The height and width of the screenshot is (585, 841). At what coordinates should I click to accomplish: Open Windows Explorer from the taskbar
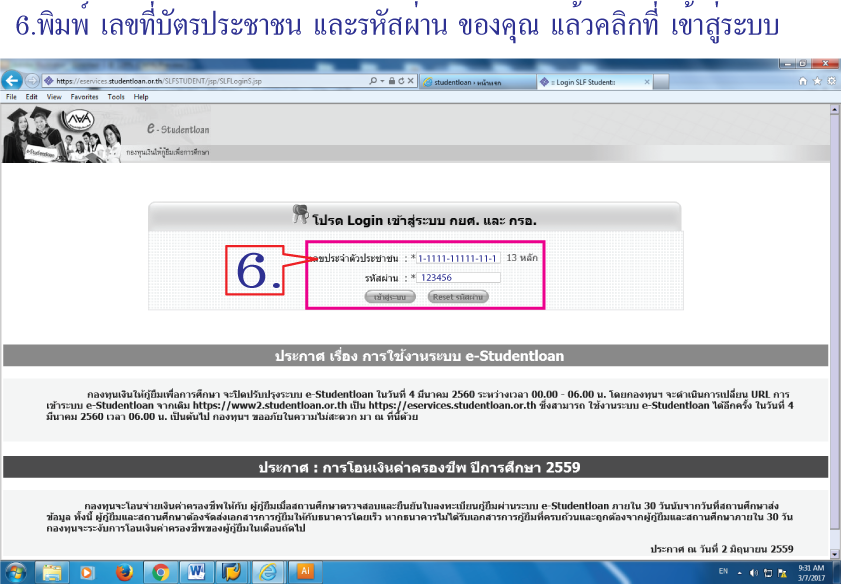coord(52,573)
